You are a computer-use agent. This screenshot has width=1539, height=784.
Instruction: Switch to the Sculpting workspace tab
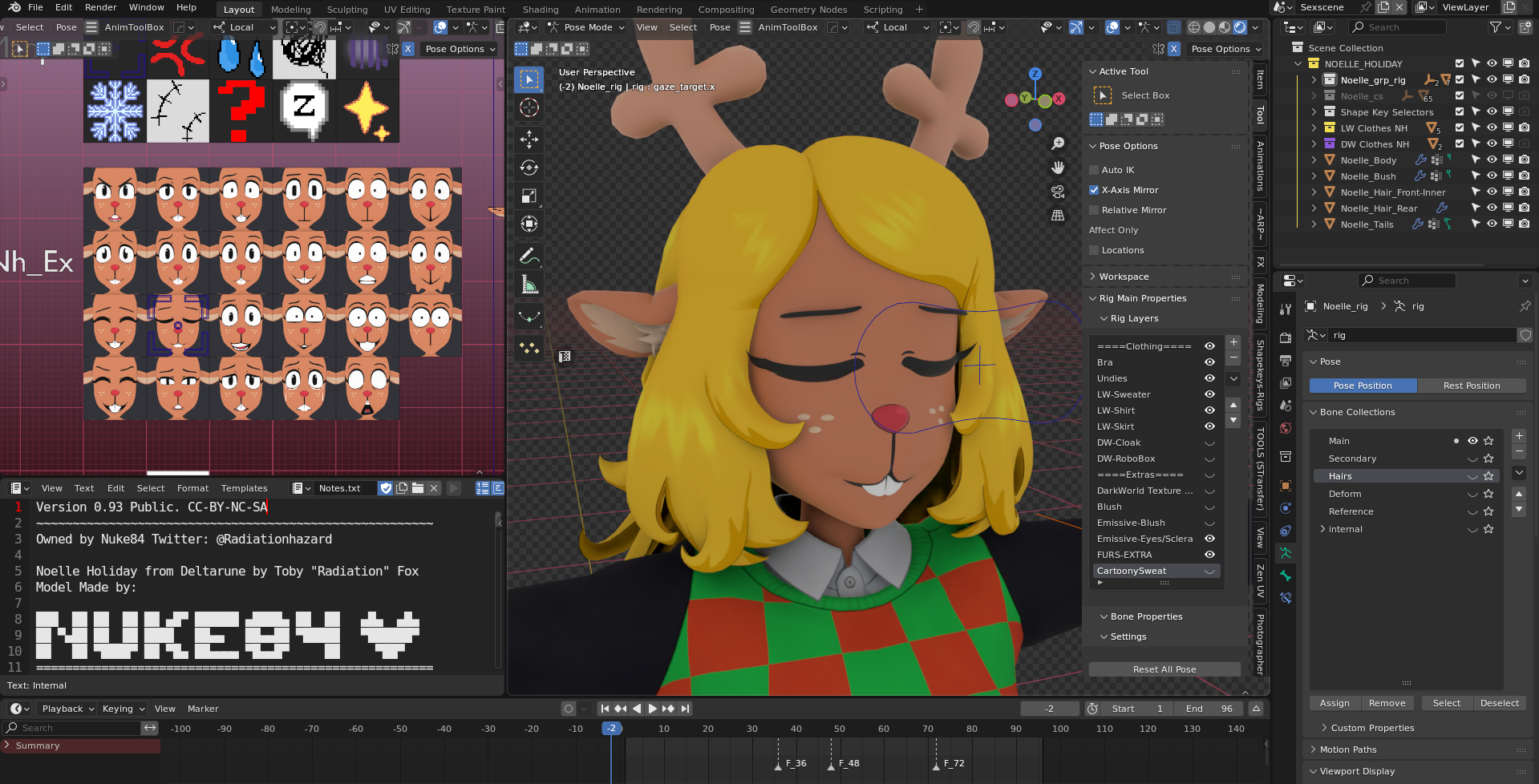(346, 10)
